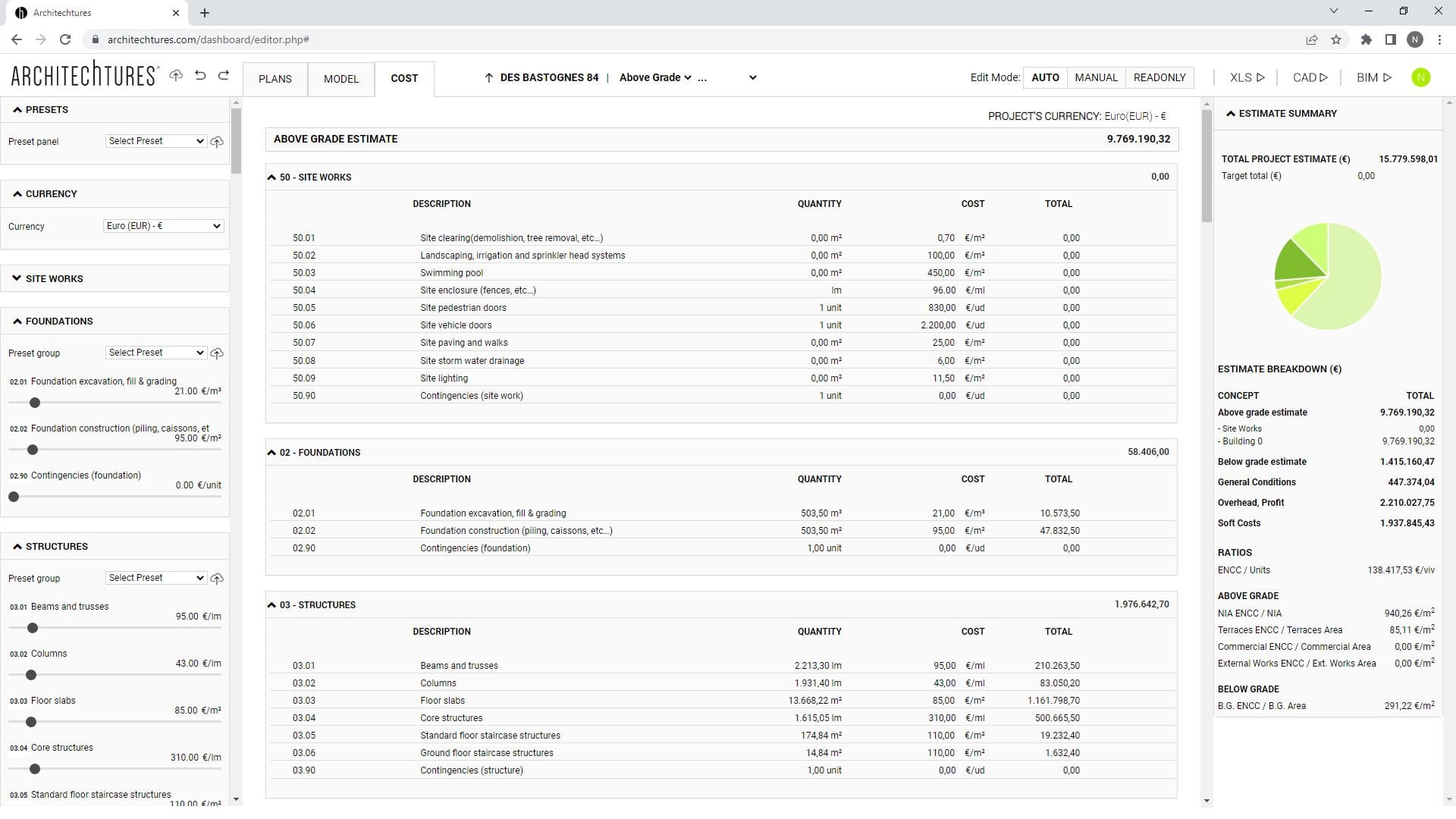Viewport: 1456px width, 819px height.
Task: Click the redo arrow icon
Action: (224, 76)
